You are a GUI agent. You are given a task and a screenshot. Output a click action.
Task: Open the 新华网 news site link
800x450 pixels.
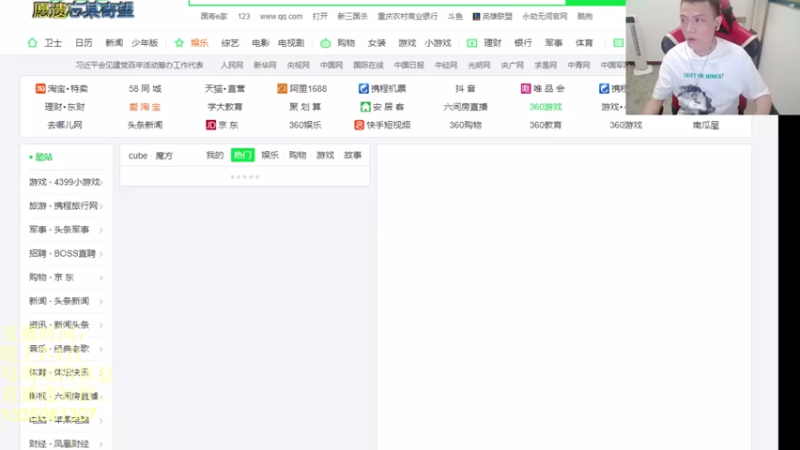click(x=265, y=65)
